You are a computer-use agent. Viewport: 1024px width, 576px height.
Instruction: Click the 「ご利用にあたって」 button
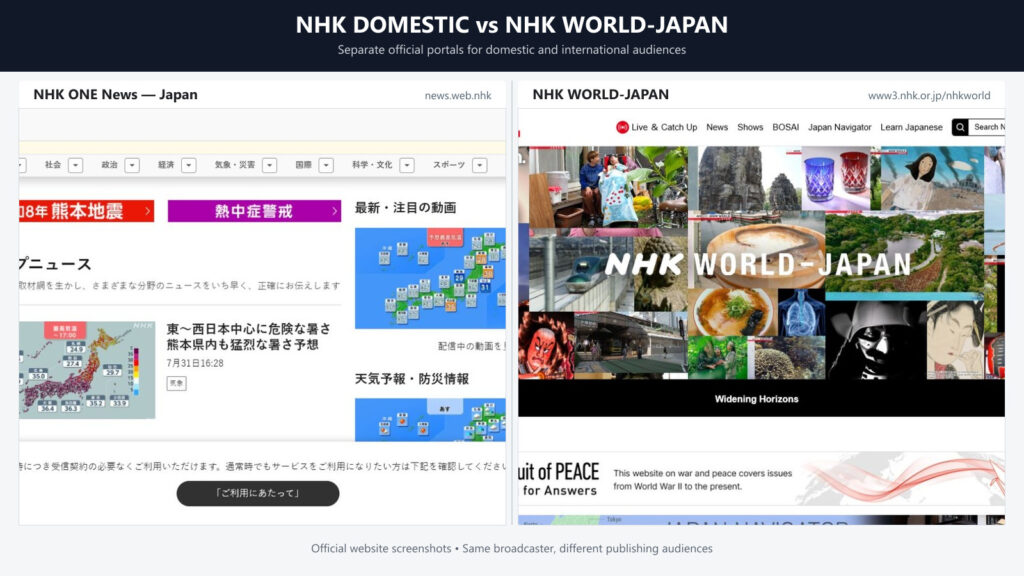pyautogui.click(x=258, y=493)
